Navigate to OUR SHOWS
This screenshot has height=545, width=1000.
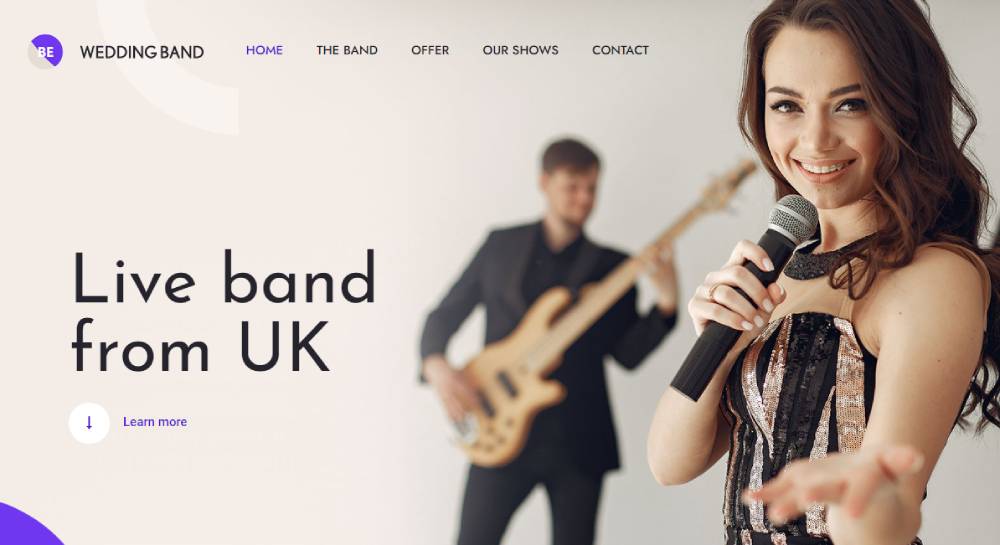coord(520,50)
